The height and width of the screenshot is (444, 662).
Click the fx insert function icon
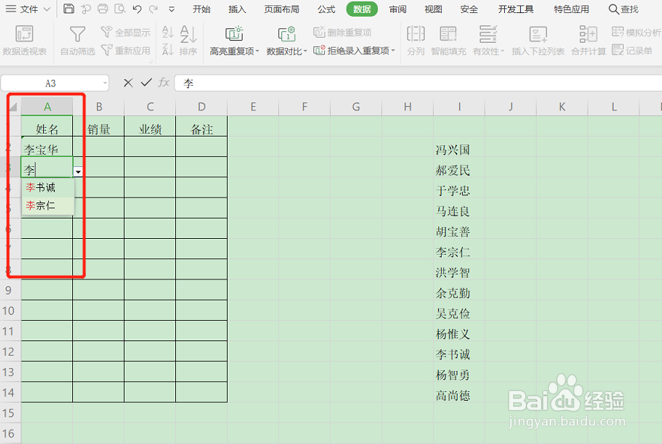pos(164,83)
